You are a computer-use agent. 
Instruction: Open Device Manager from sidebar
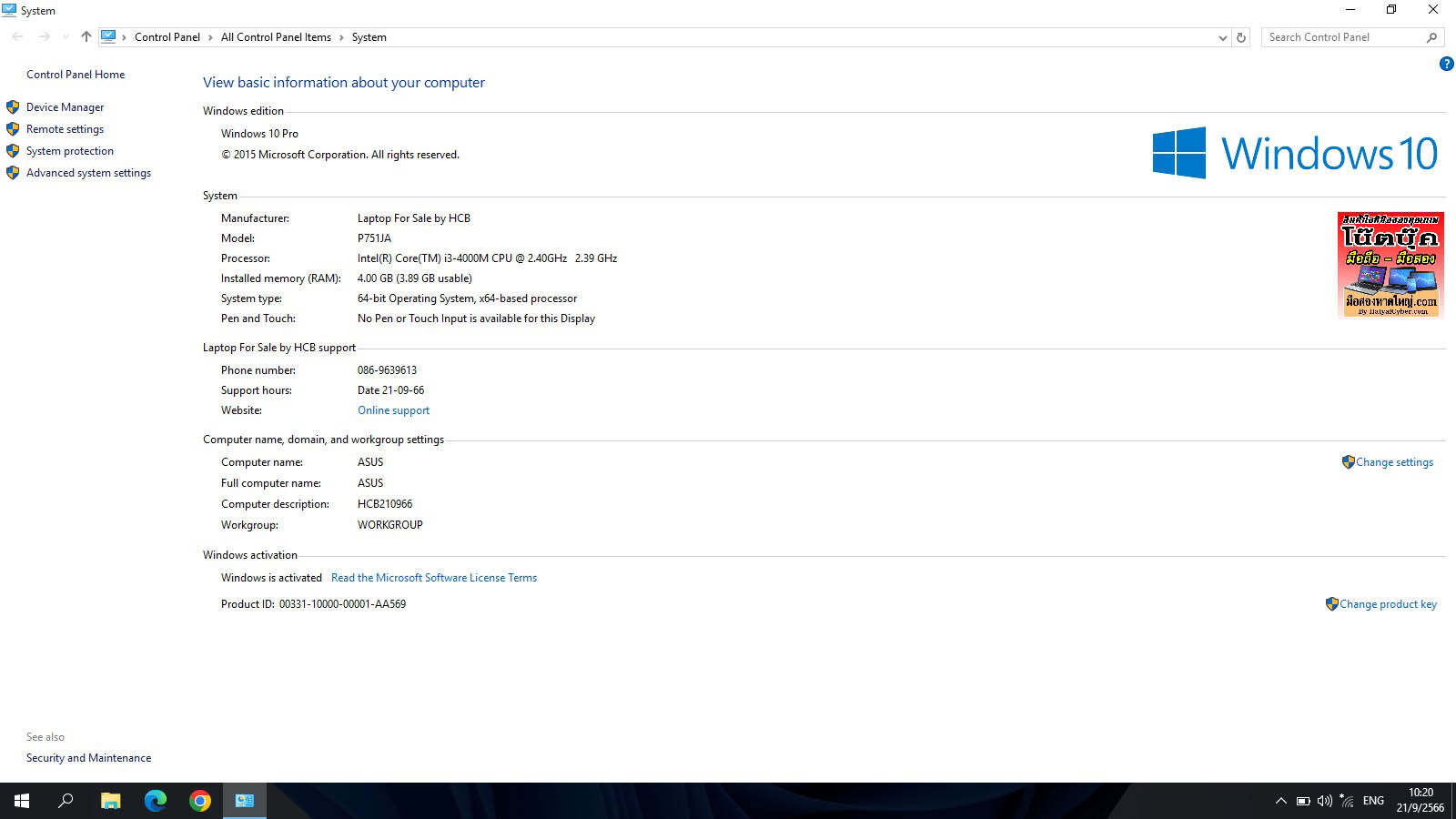point(65,107)
